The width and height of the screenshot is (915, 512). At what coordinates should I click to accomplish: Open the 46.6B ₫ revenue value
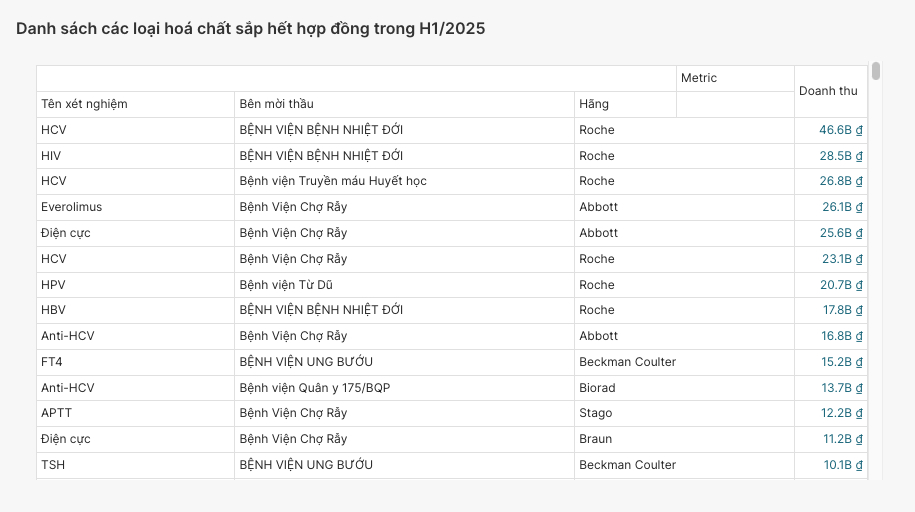click(840, 130)
